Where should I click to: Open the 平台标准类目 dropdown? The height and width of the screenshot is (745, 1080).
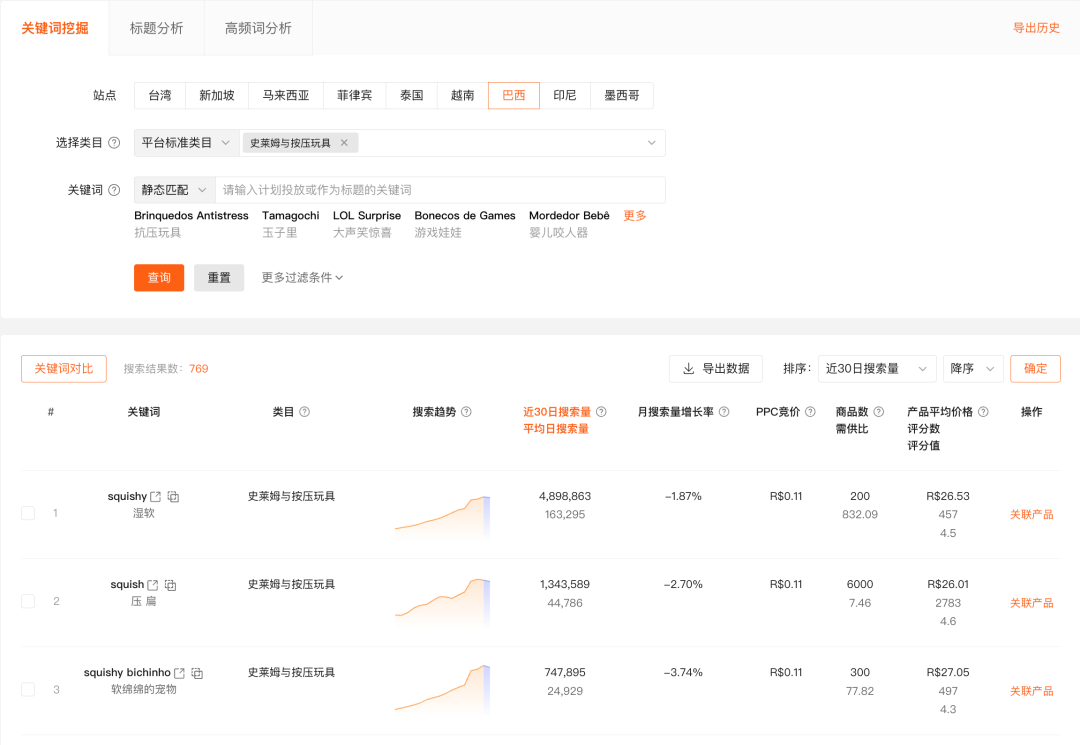tap(187, 143)
